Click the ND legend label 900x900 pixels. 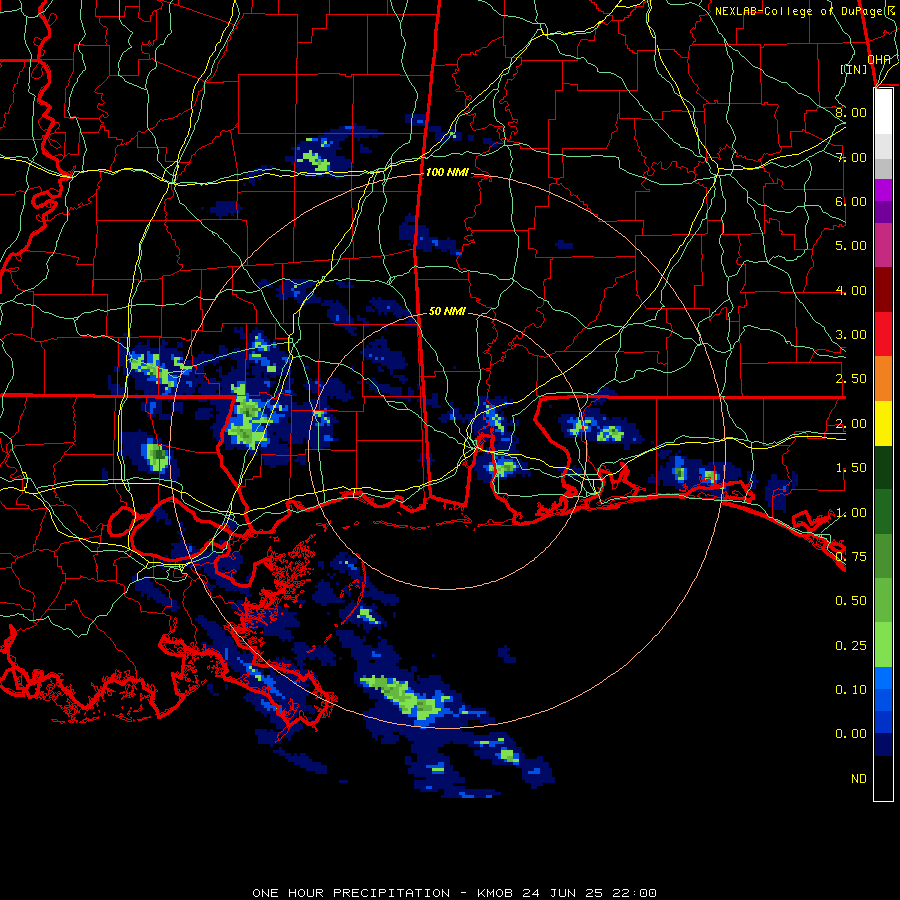pyautogui.click(x=859, y=779)
